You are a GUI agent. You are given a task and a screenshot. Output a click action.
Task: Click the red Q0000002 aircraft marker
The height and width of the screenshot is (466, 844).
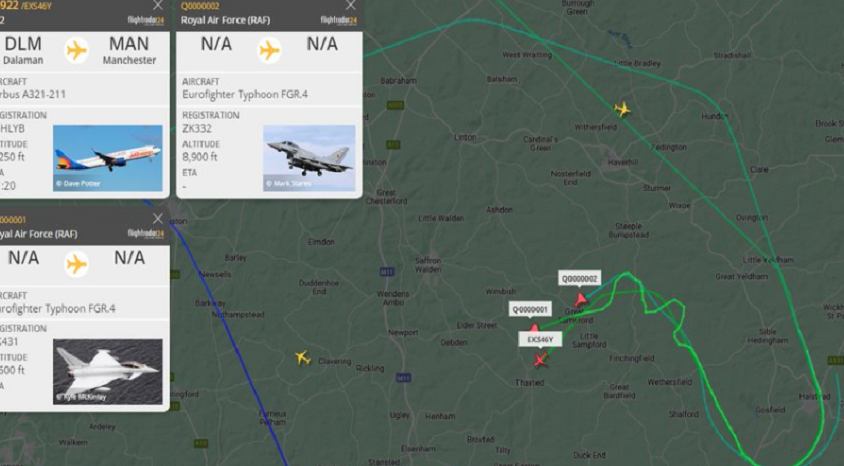point(581,299)
